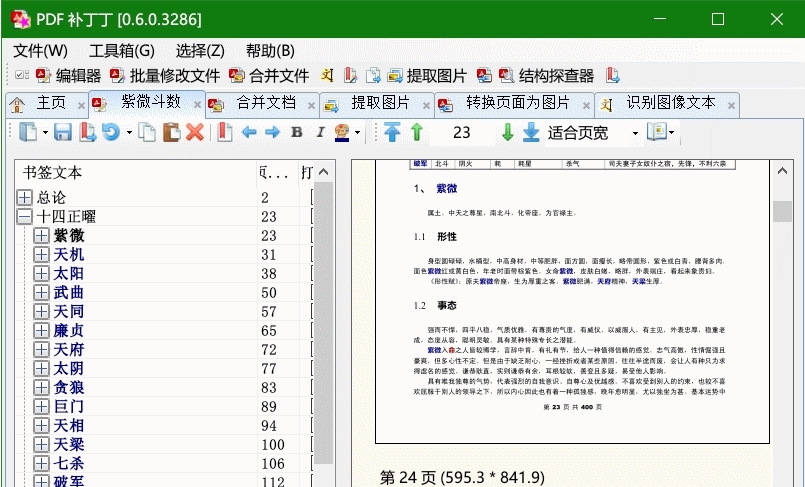Click the 提取图片 extract images toolbar button
This screenshot has width=805, height=487.
(x=427, y=75)
